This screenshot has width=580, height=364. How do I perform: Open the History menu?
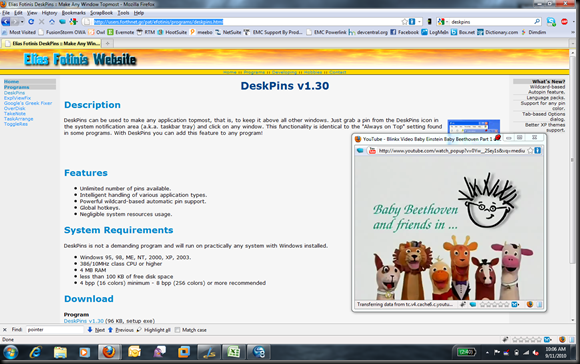[50, 13]
